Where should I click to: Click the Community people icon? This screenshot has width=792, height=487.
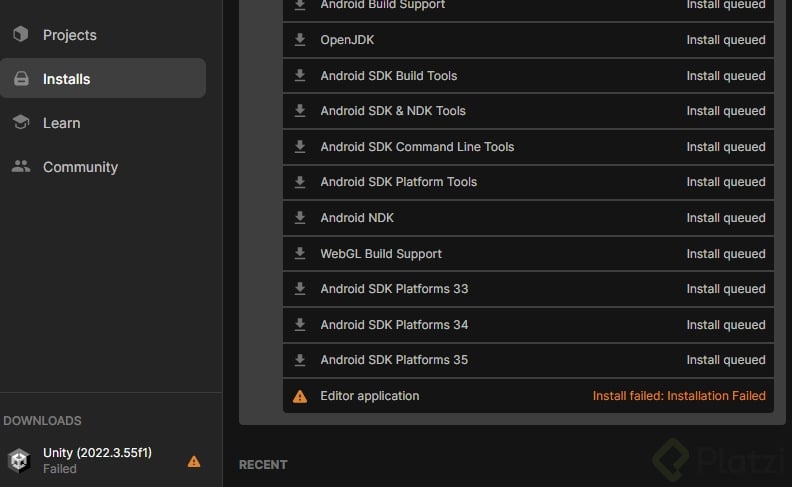click(20, 167)
